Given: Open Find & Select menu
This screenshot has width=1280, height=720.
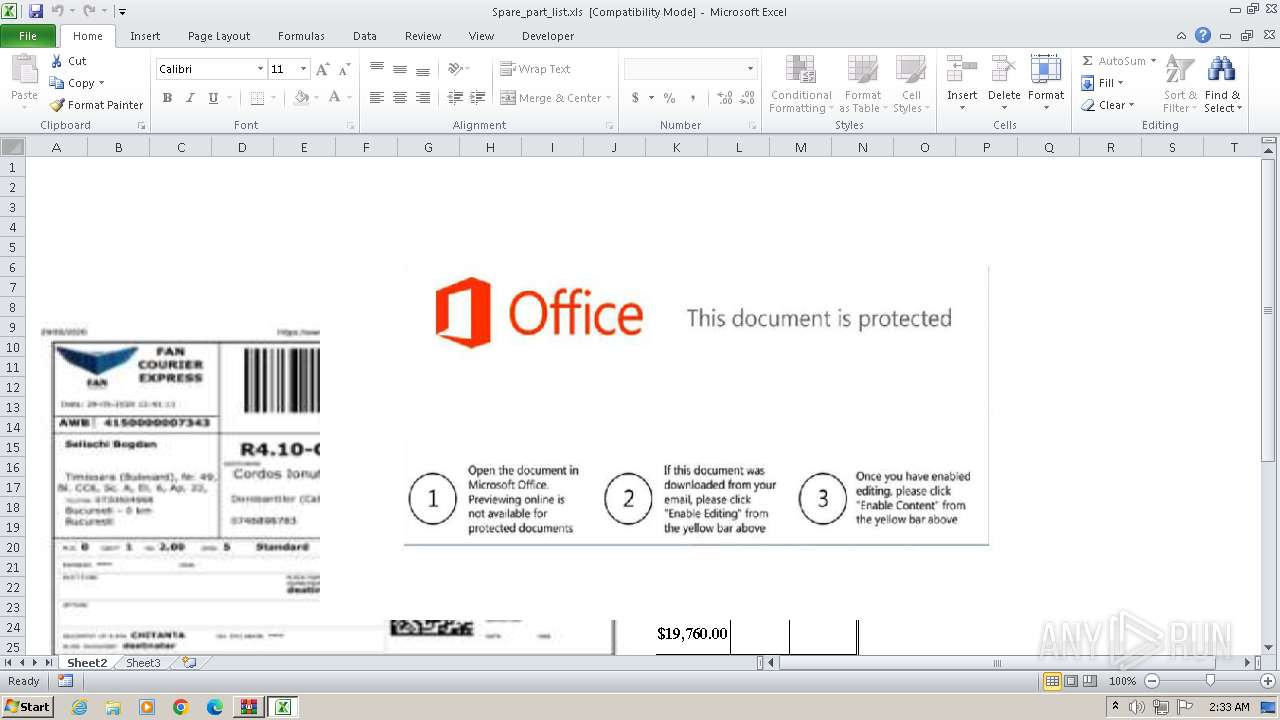Looking at the screenshot, I should click(x=1222, y=84).
